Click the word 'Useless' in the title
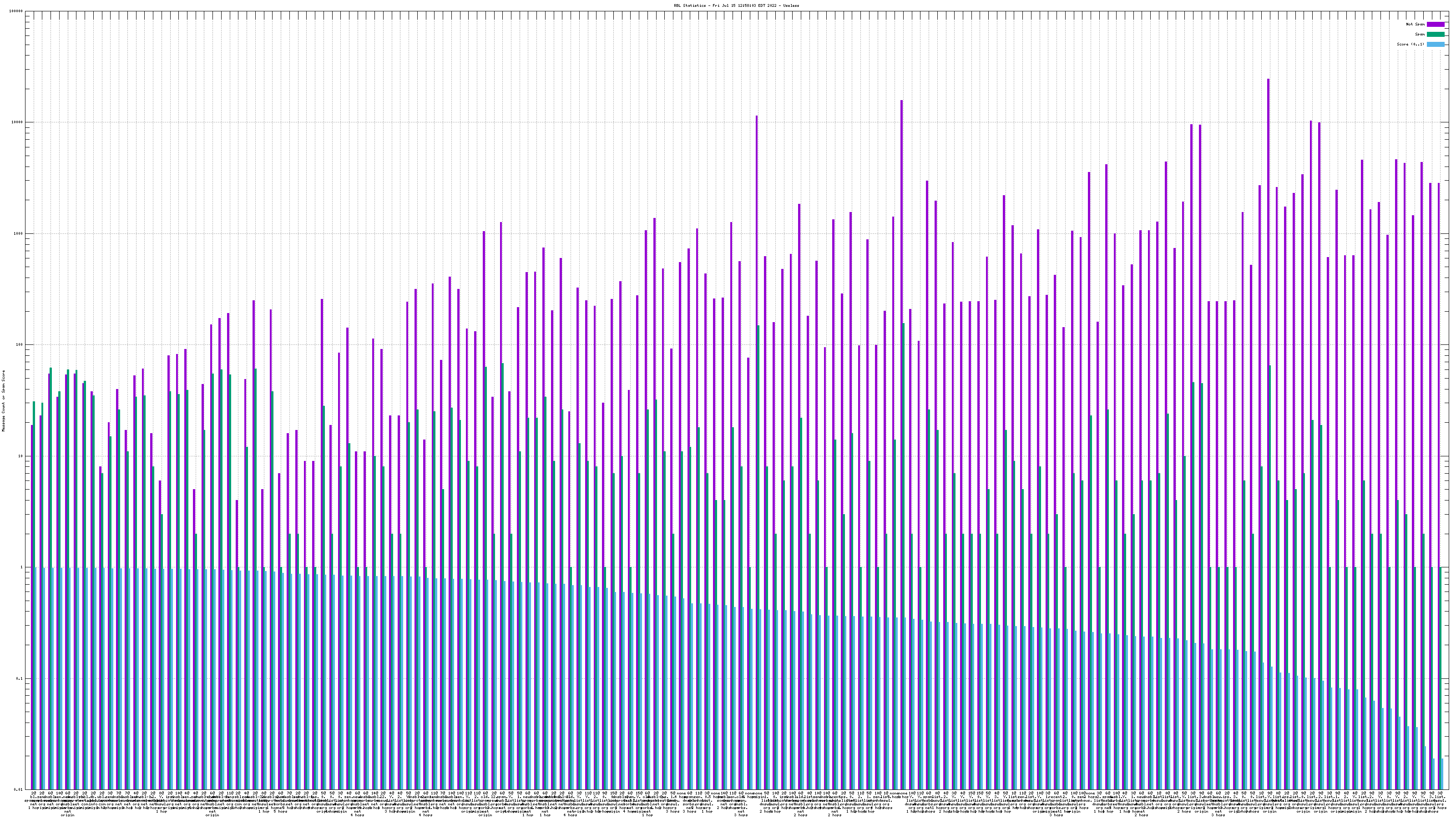This screenshot has width=1456, height=819. (x=791, y=5)
